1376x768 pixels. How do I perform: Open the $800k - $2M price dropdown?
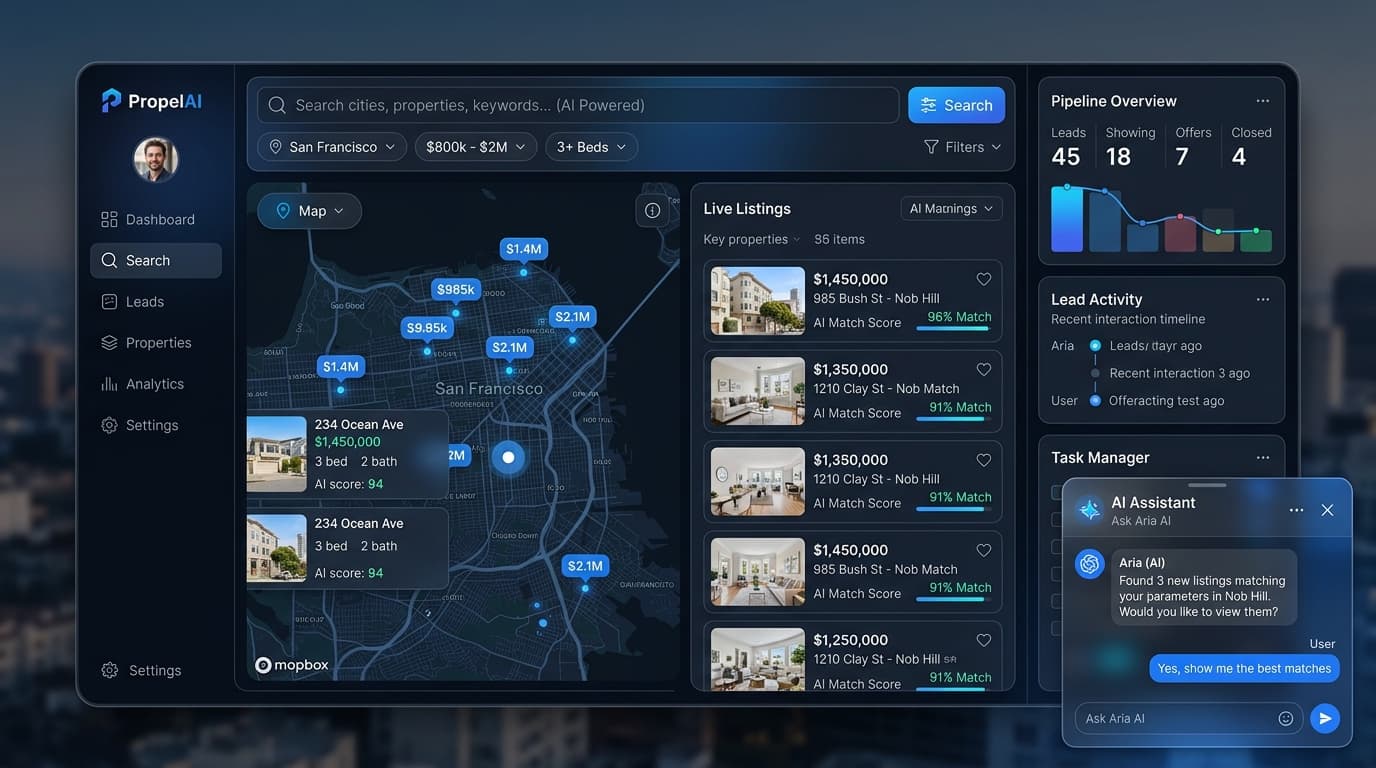click(476, 147)
